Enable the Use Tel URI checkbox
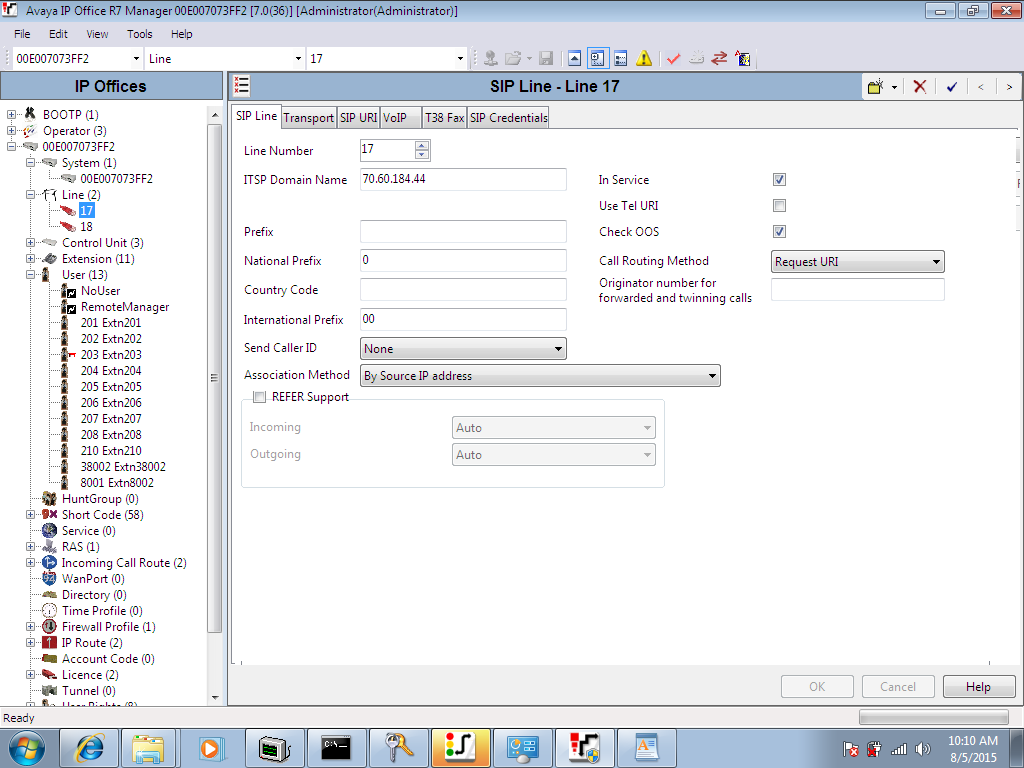 click(779, 206)
